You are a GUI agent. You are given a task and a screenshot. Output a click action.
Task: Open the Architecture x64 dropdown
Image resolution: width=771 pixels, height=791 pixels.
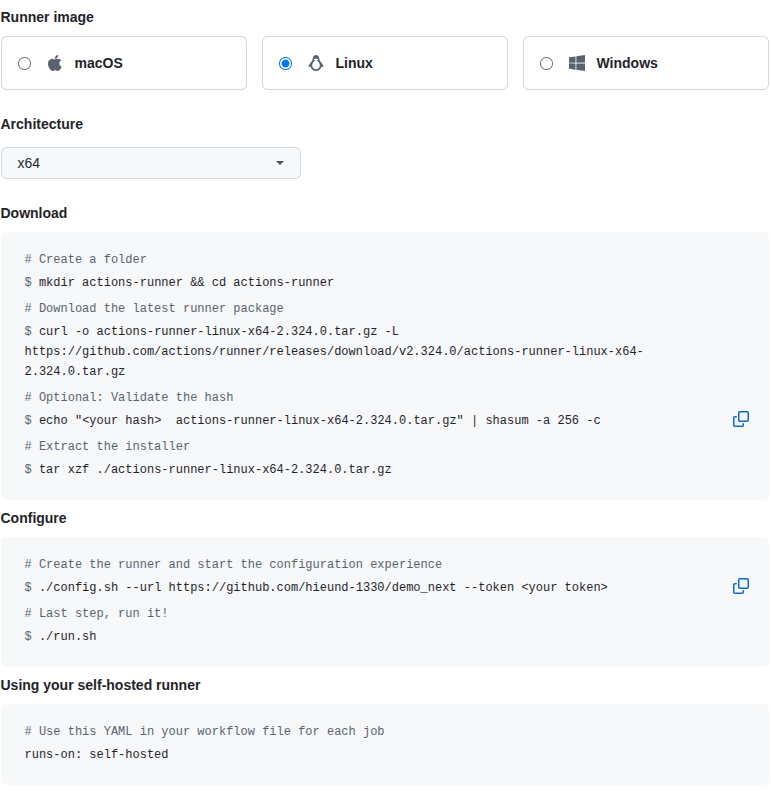point(150,163)
